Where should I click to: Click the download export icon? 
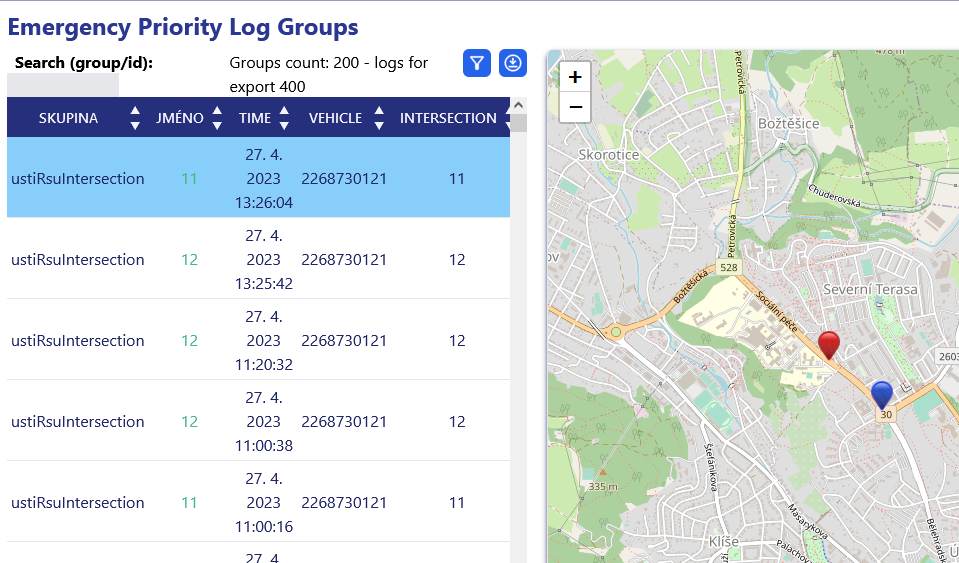pos(513,63)
